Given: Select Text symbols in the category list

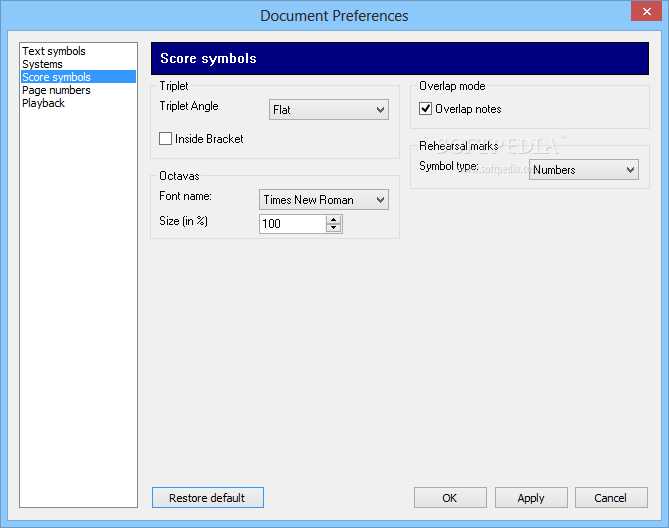Looking at the screenshot, I should click(54, 51).
